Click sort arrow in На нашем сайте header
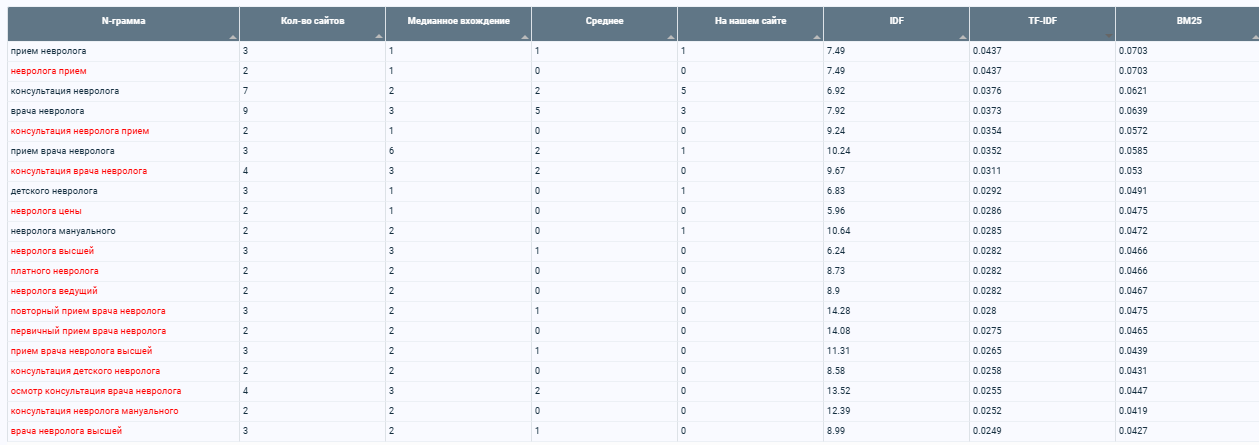Viewport: 1259px width, 445px height. (x=817, y=35)
